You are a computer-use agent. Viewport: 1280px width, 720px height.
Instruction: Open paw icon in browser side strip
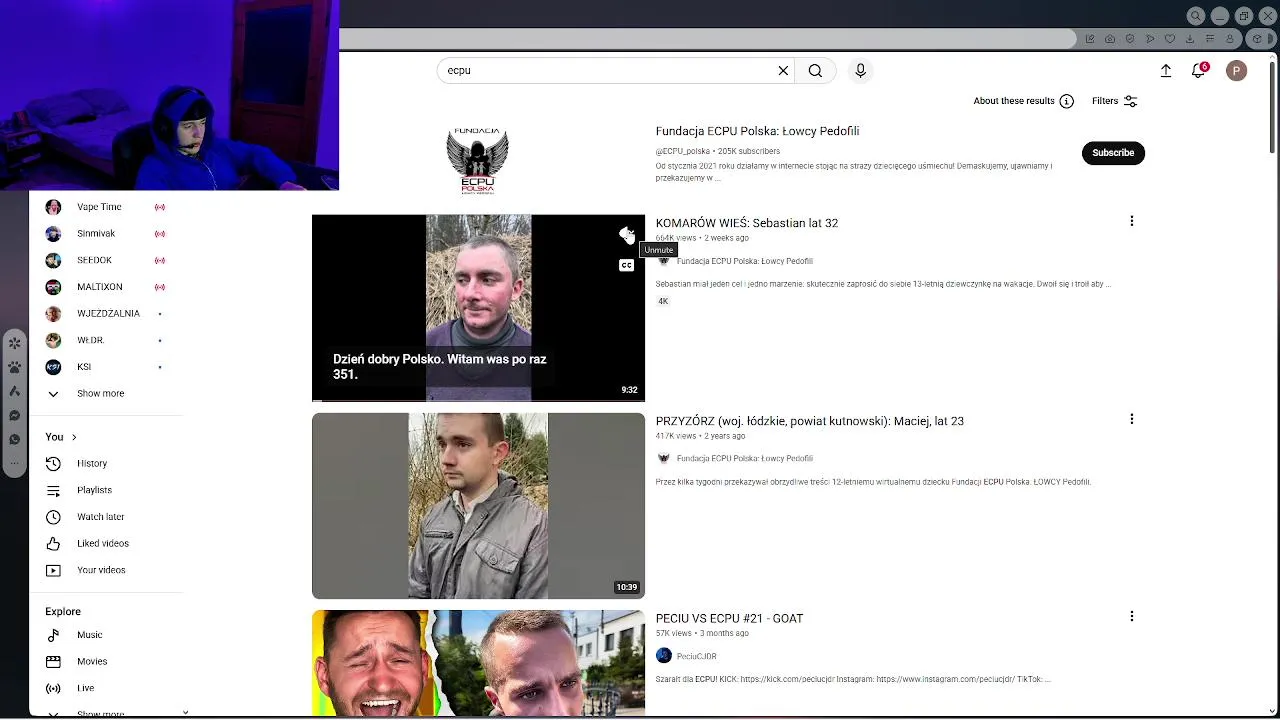click(x=14, y=367)
